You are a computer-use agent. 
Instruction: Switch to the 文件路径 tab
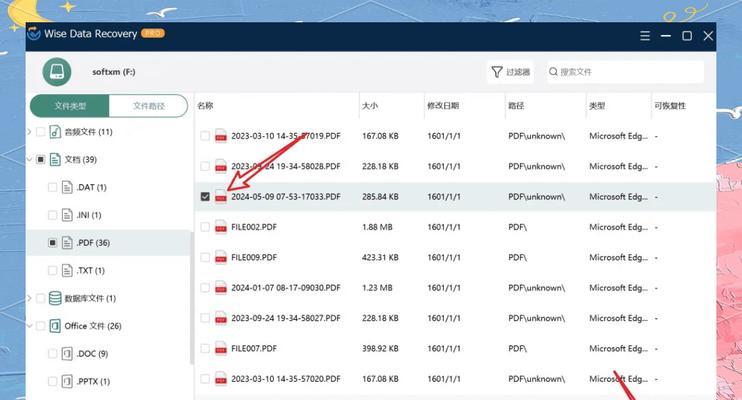149,106
